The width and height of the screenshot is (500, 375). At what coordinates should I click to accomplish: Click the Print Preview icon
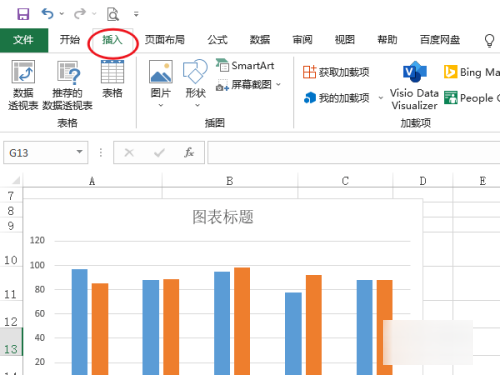113,14
